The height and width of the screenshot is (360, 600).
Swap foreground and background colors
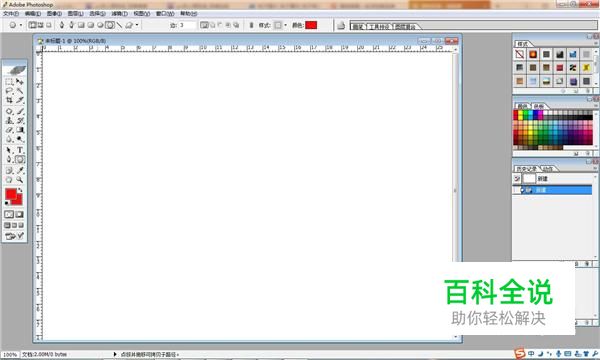pyautogui.click(x=20, y=190)
